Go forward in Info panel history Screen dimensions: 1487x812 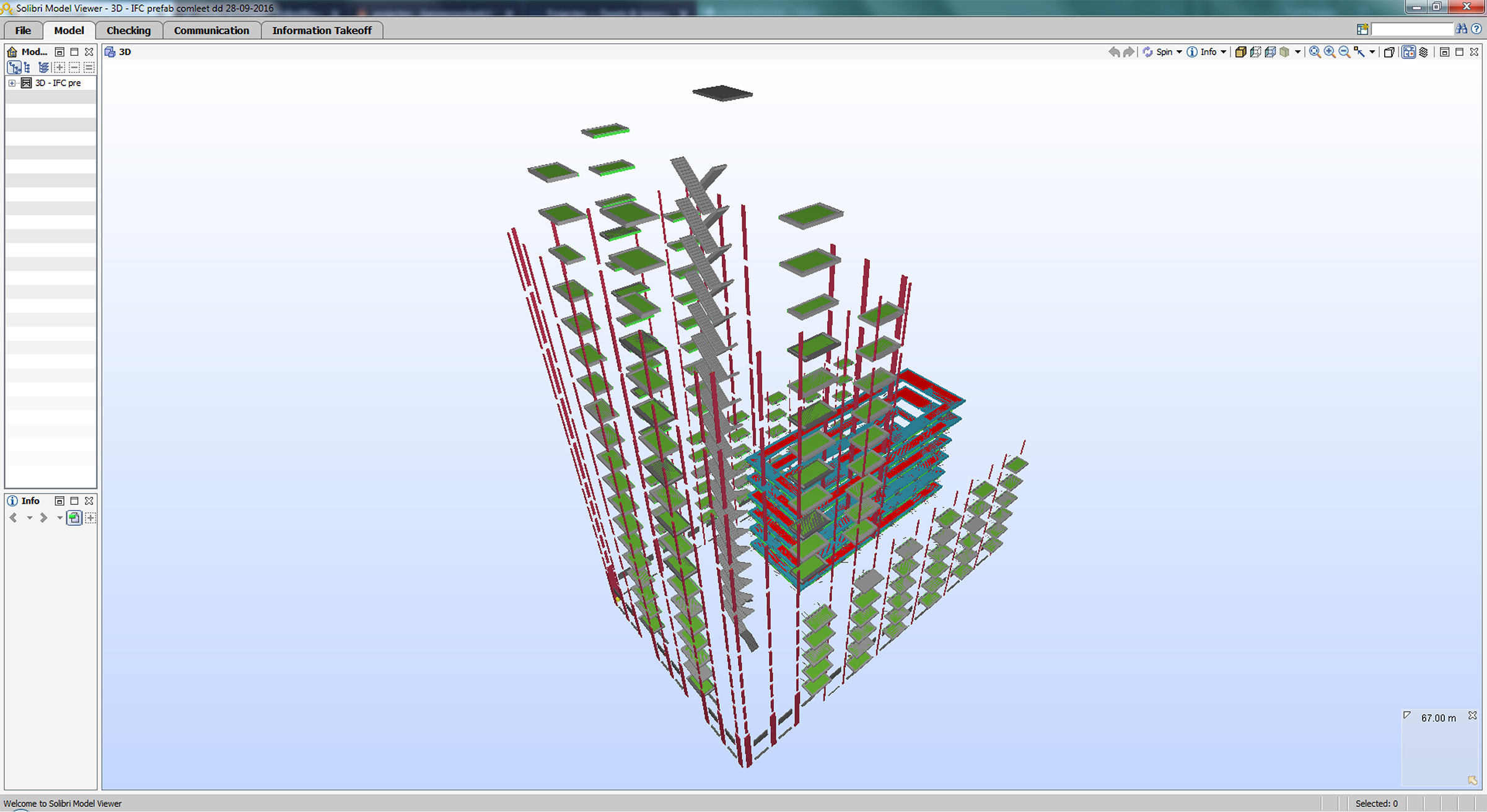click(x=43, y=518)
